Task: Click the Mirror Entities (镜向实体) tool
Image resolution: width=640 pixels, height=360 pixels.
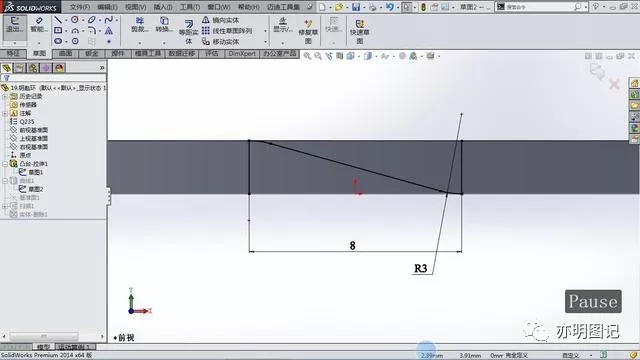Action: 221,20
